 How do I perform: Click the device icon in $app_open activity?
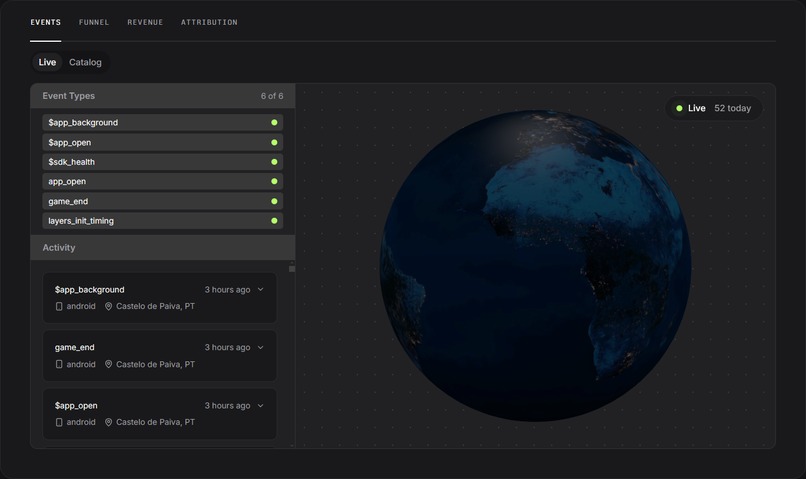tap(59, 422)
